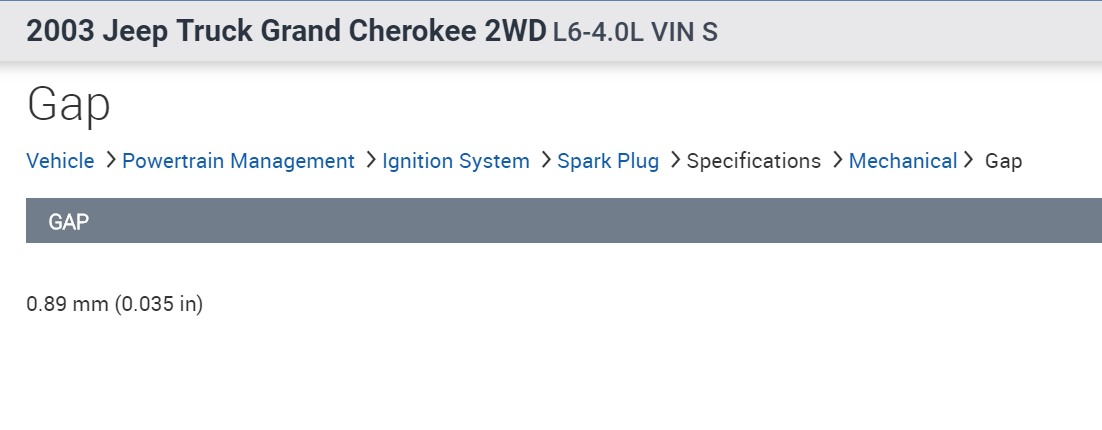1102x430 pixels.
Task: Open the Spark Plug breadcrumb link
Action: point(608,161)
